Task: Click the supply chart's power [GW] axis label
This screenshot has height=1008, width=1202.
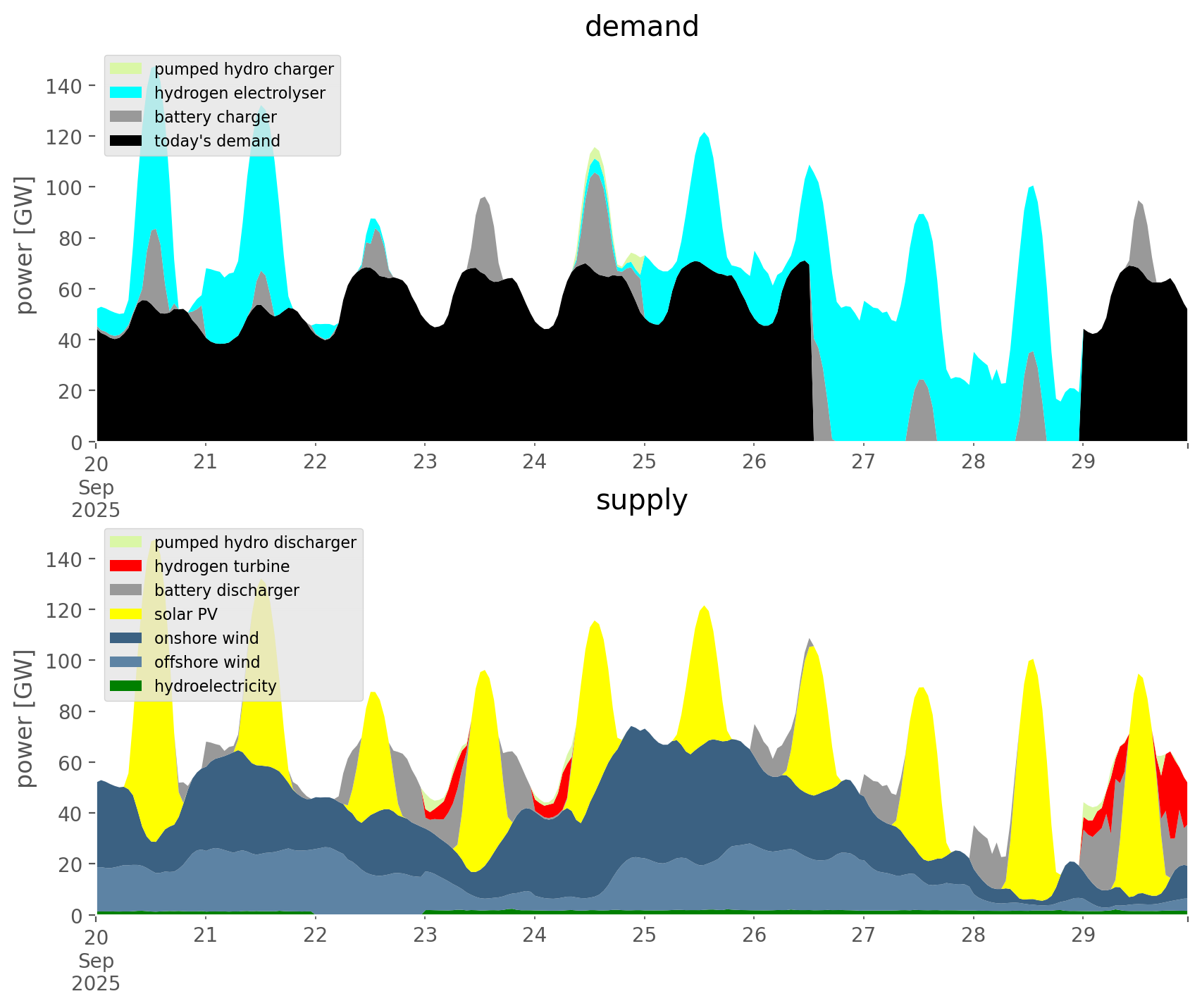Action: (x=25, y=718)
